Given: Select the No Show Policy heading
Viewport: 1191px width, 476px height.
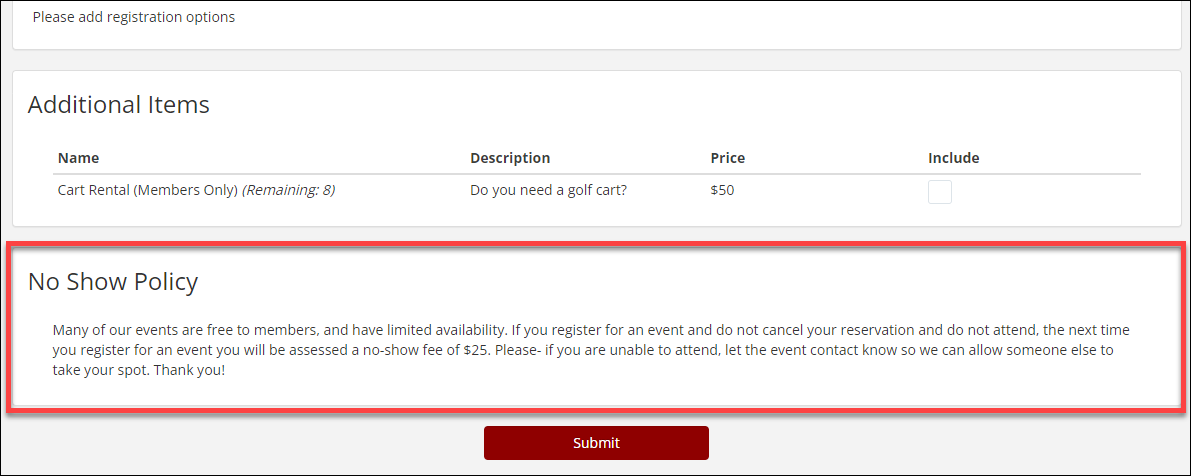Looking at the screenshot, I should 113,282.
